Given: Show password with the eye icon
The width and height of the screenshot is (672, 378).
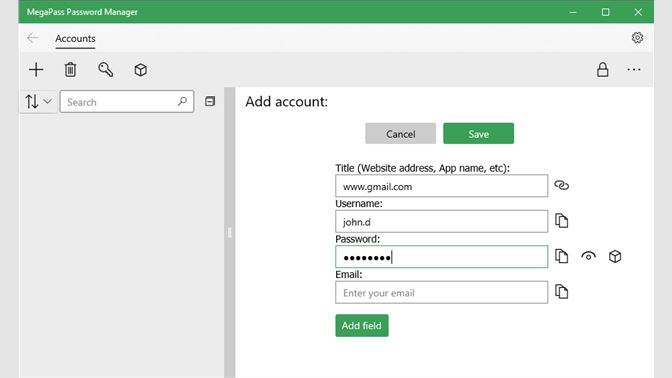Looking at the screenshot, I should [x=588, y=256].
